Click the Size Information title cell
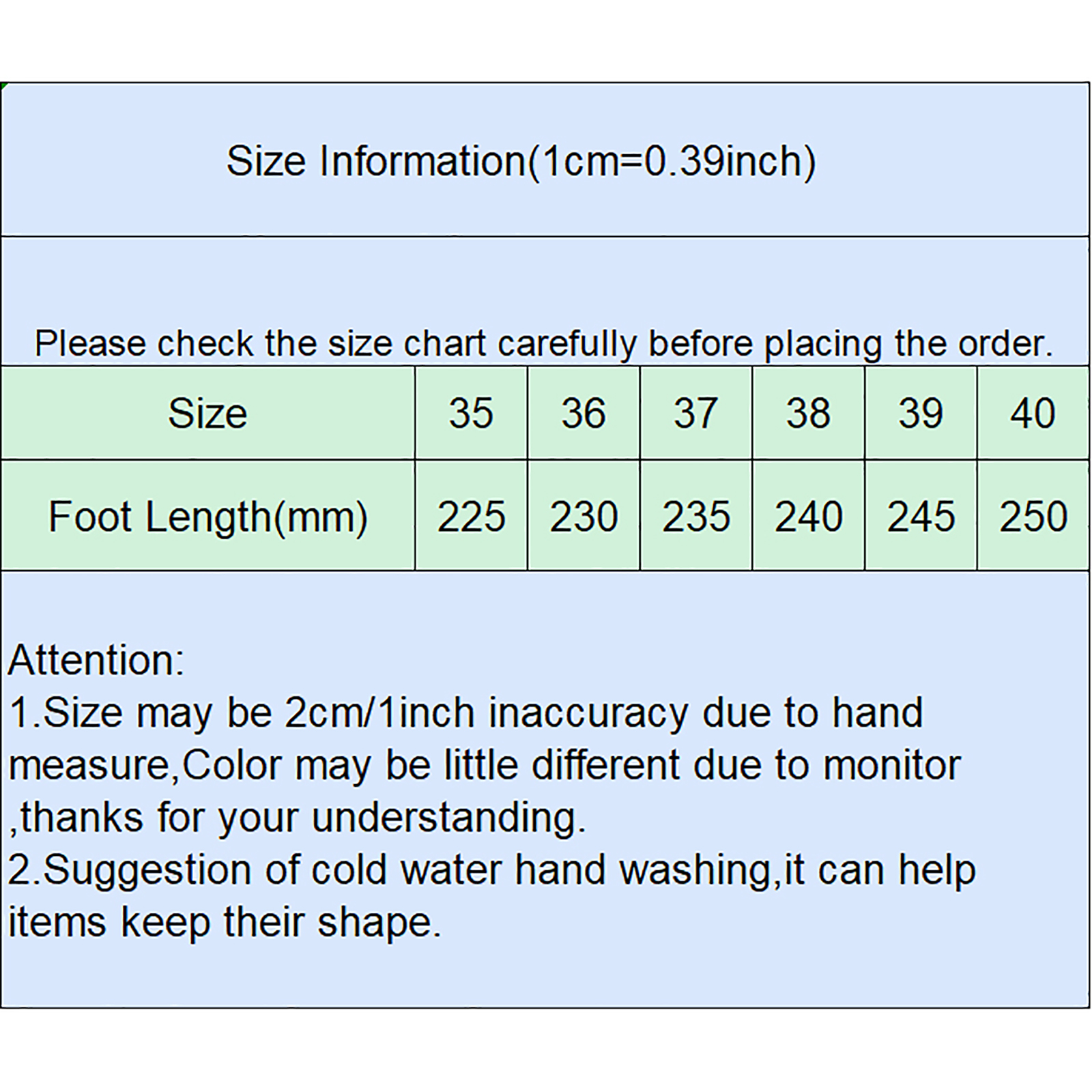Viewport: 1092px width, 1092px height. click(521, 161)
